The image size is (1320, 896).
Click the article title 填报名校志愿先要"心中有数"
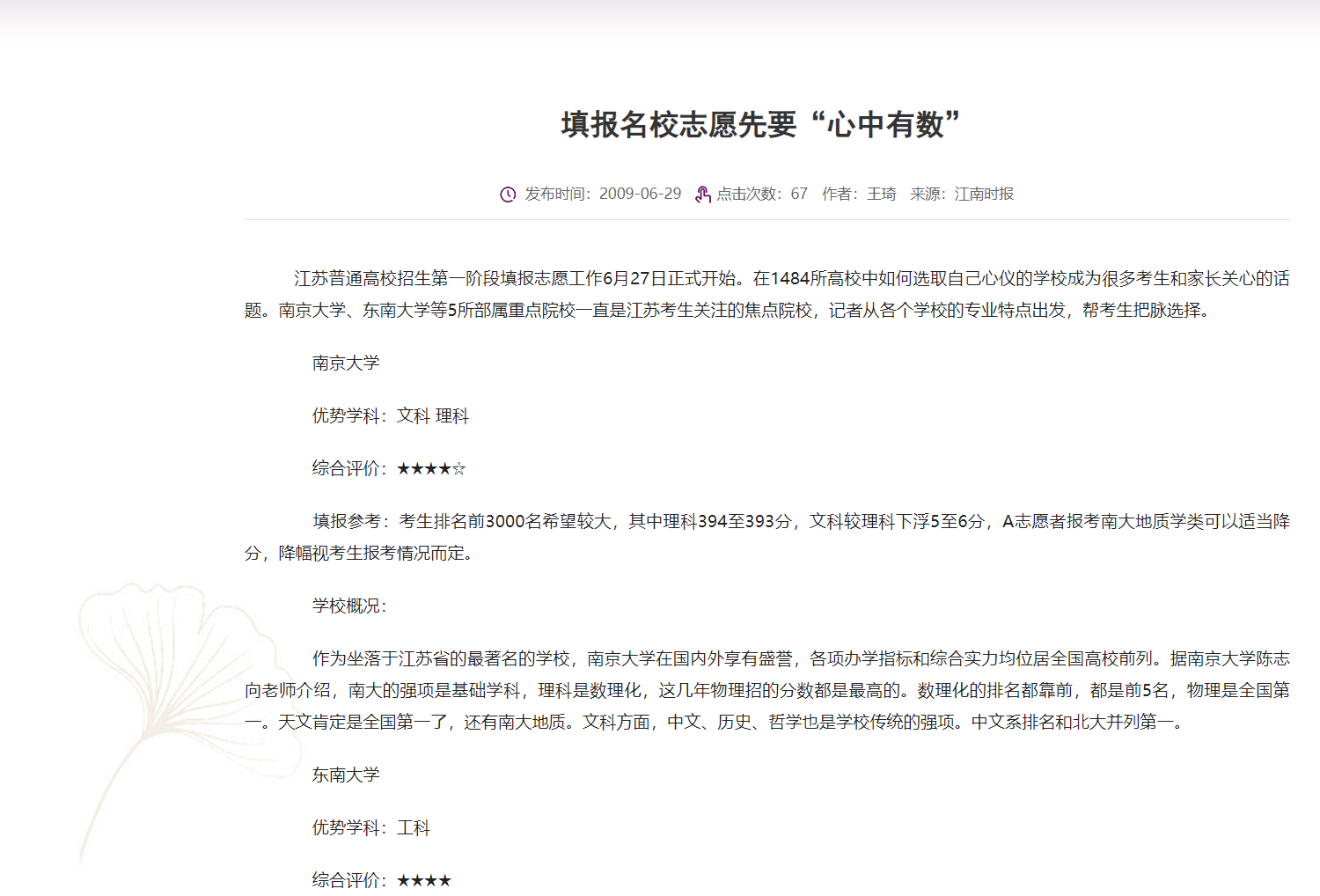(760, 124)
